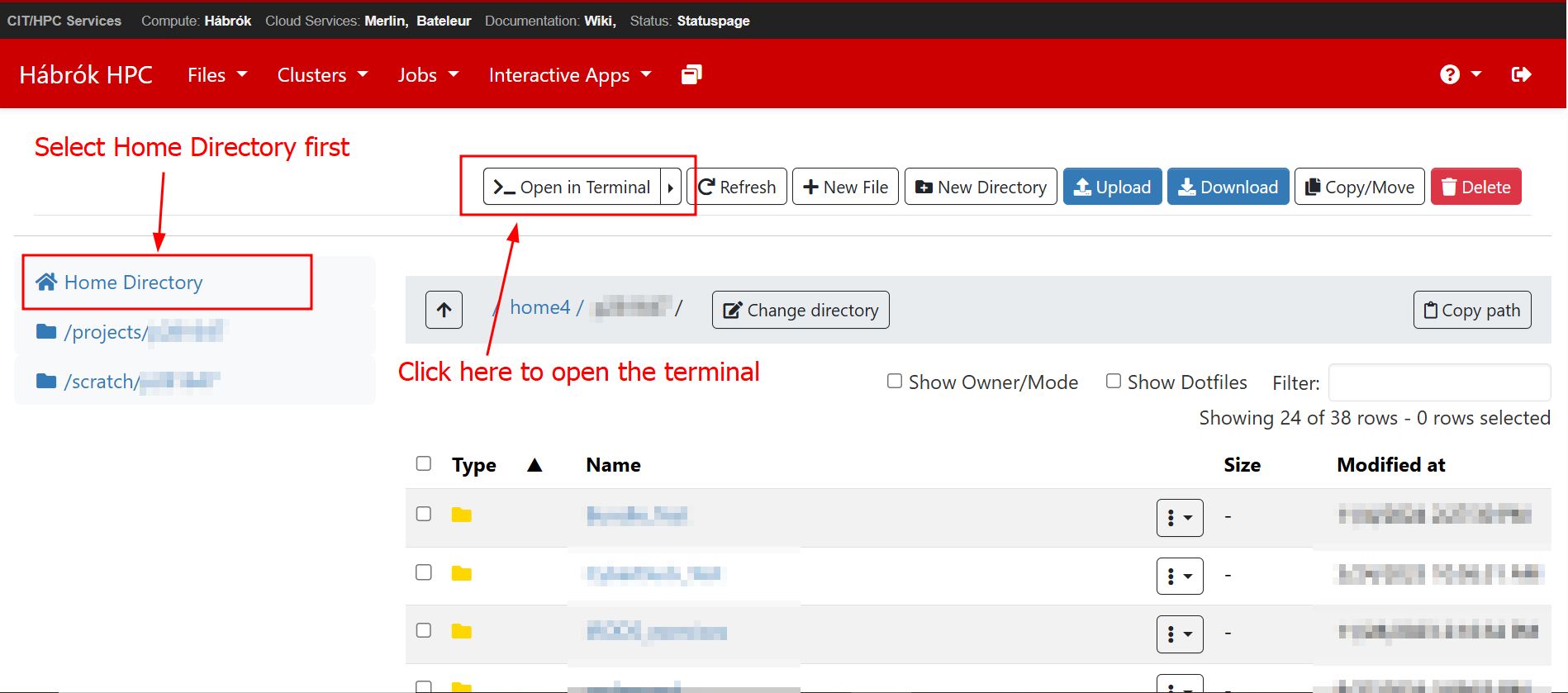Expand the Files menu
1568x693 pixels.
[217, 75]
